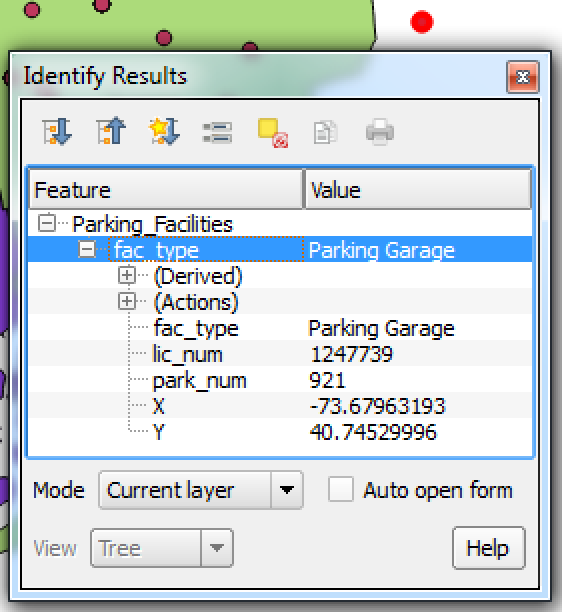Close the Identify Results panel

point(523,77)
